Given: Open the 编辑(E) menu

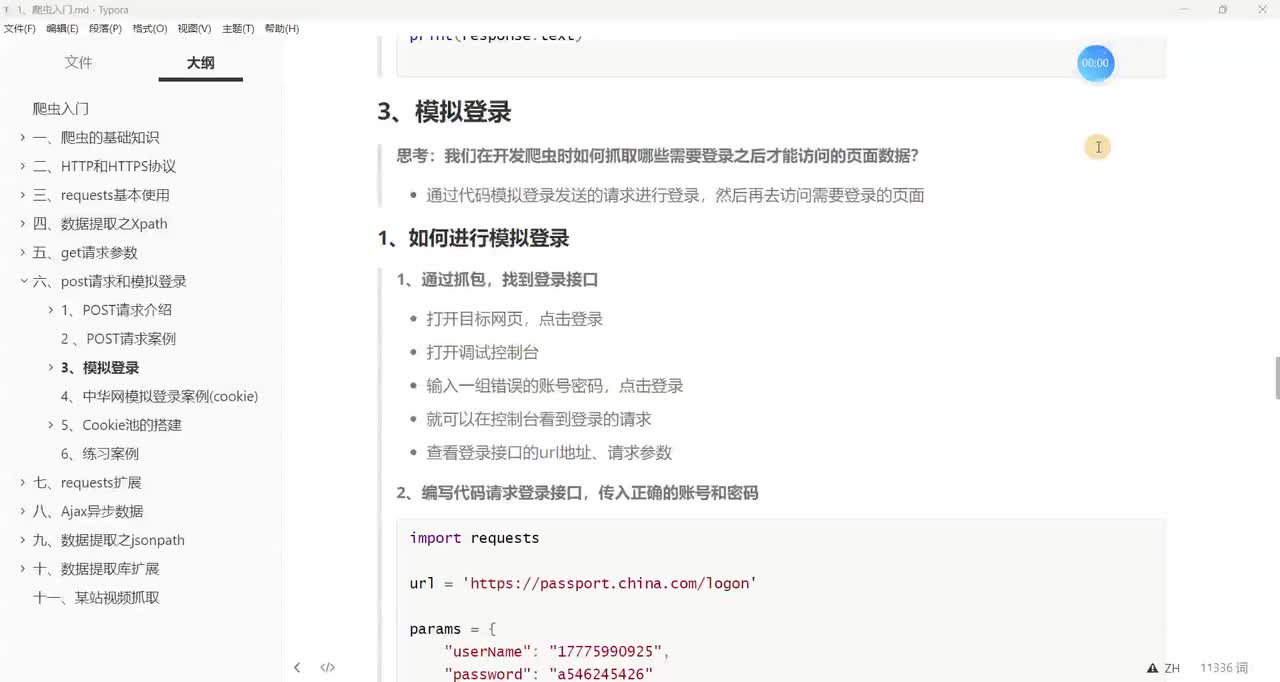Looking at the screenshot, I should [62, 29].
